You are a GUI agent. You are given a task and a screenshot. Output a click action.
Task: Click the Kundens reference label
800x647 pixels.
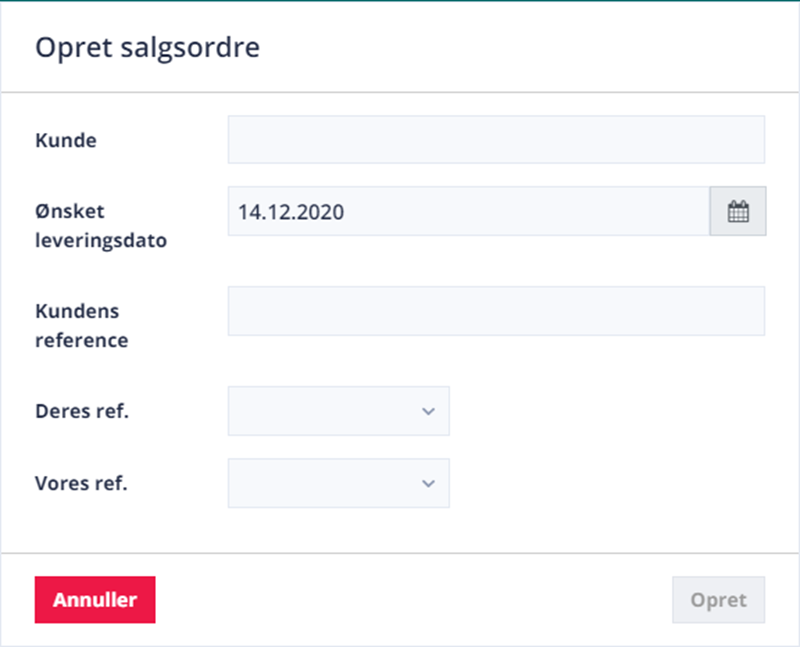(x=82, y=326)
